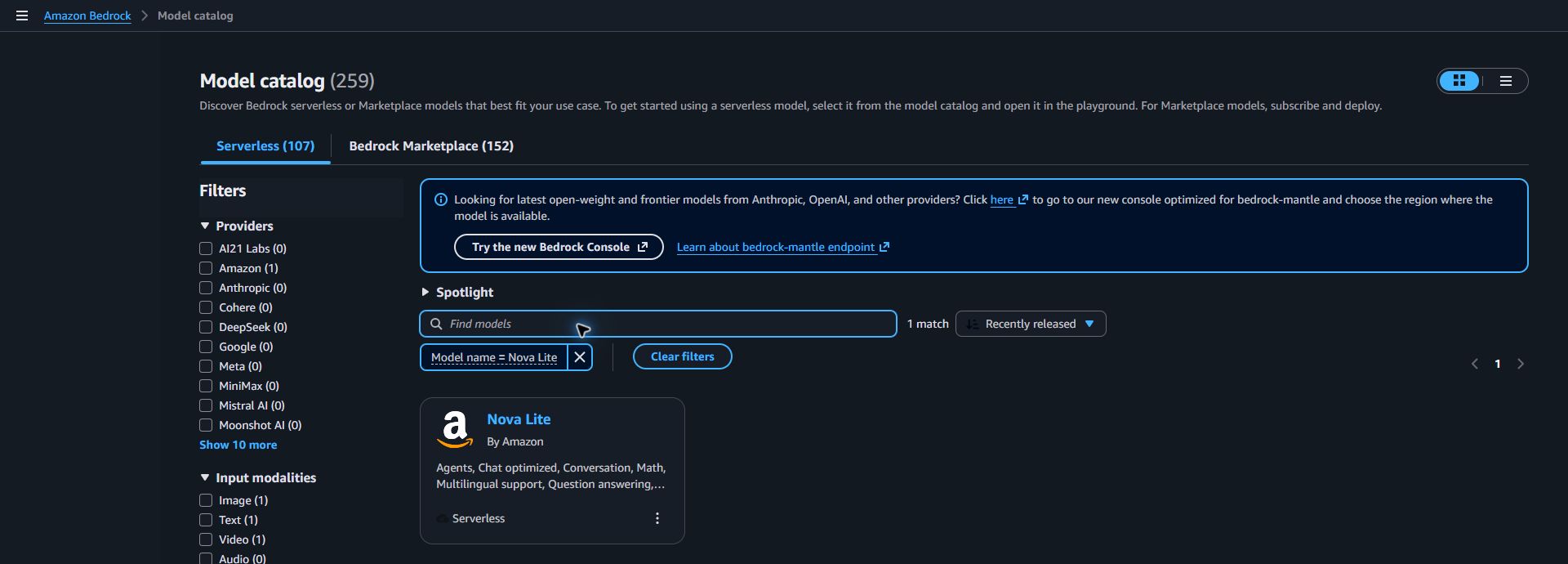Click the Clear filters button
This screenshot has width=1568, height=564.
coord(683,356)
